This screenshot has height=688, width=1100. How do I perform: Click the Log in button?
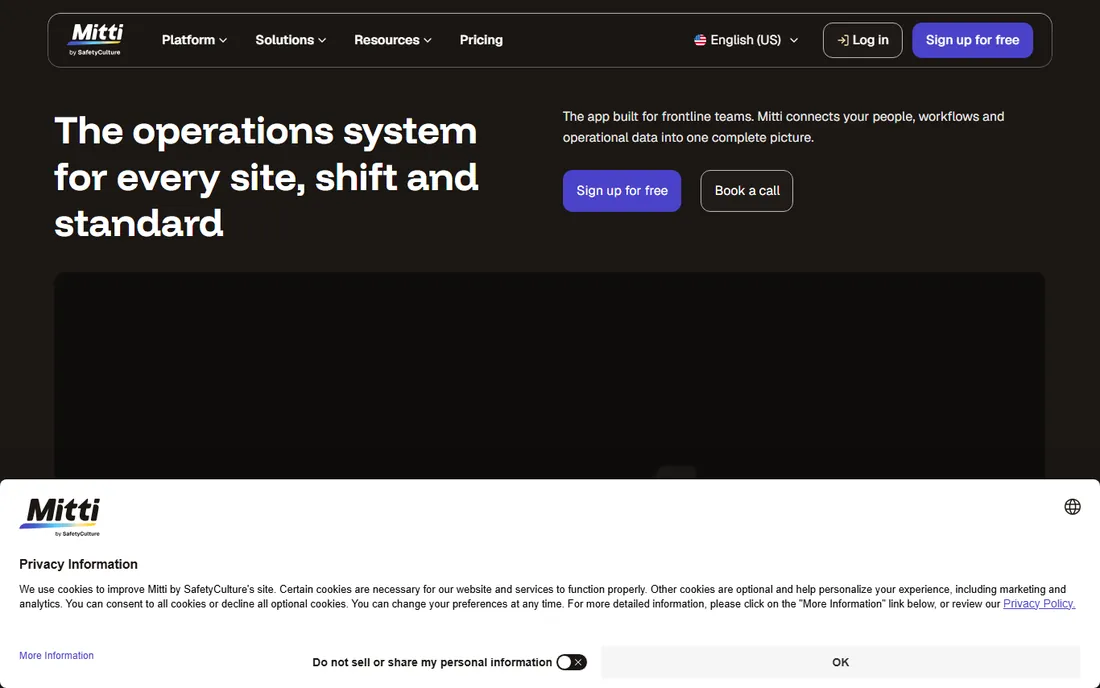point(862,40)
